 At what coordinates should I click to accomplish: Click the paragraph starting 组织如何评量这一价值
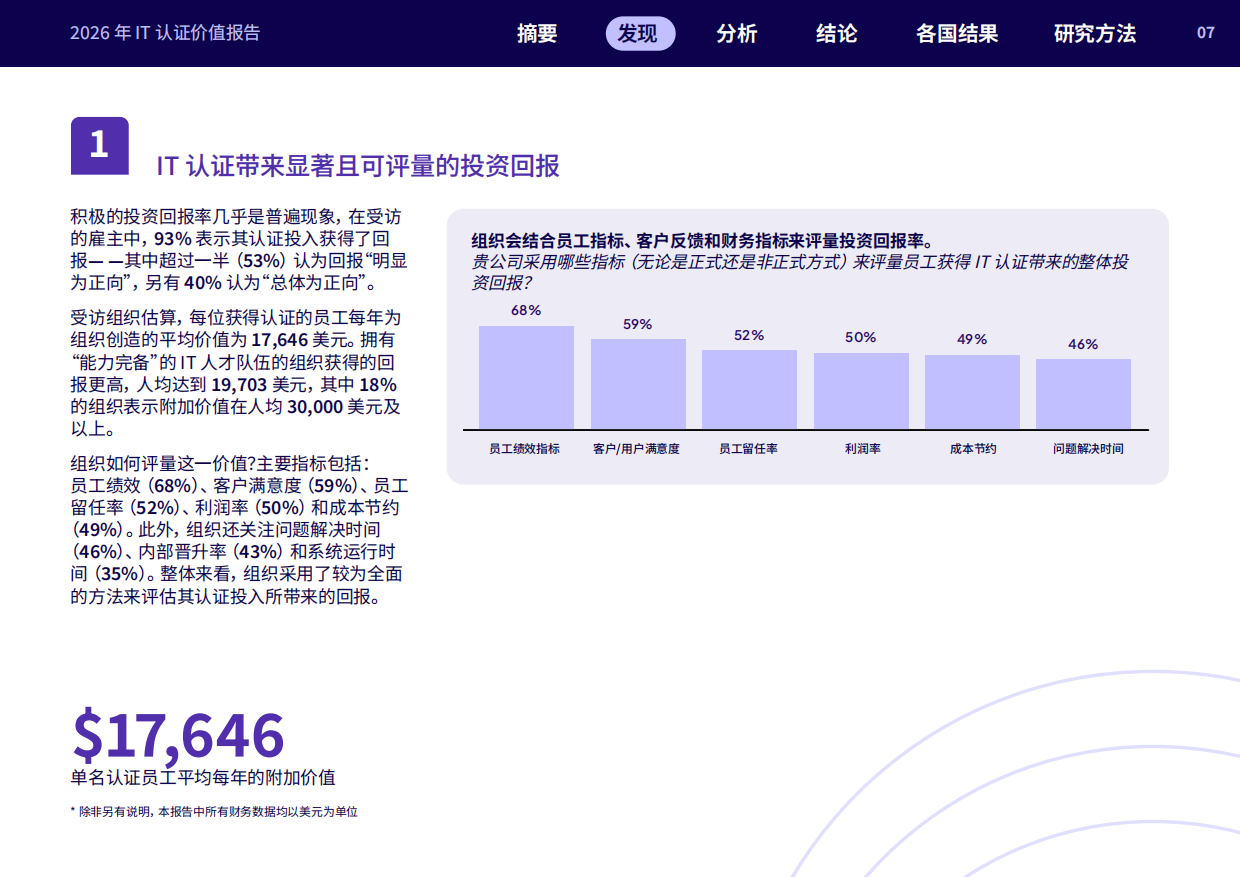(x=239, y=530)
